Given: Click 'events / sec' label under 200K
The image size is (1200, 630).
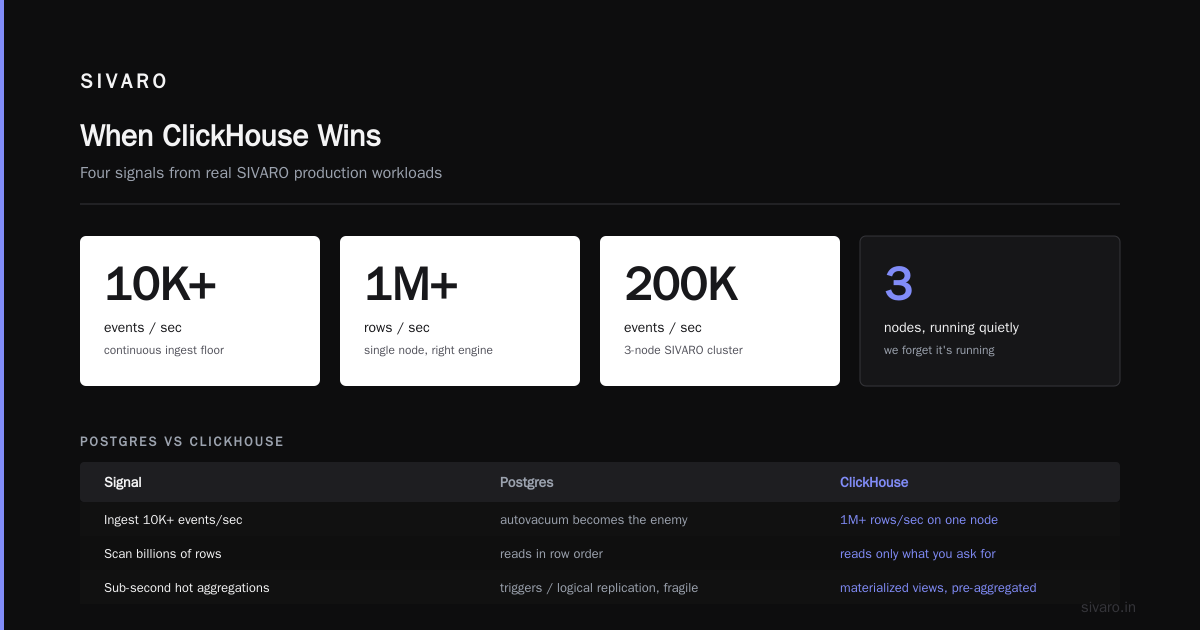Looking at the screenshot, I should tap(663, 327).
